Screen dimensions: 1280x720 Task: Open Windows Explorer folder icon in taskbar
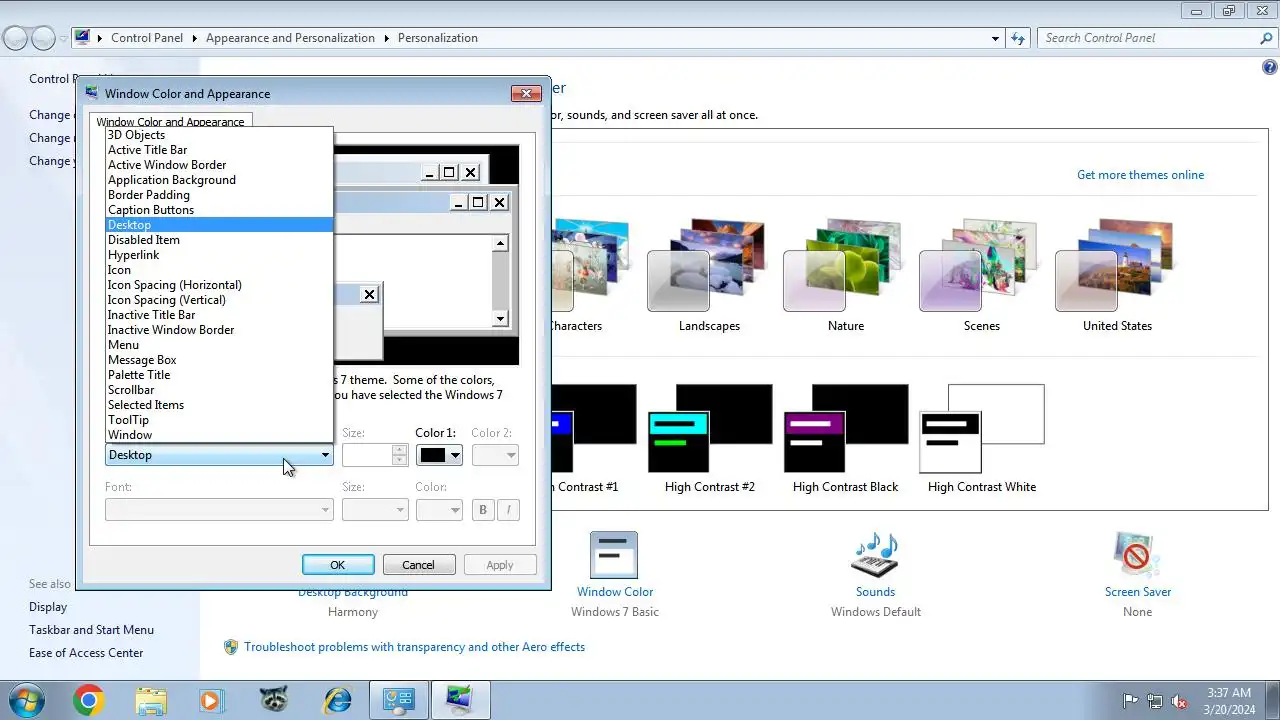pos(151,700)
